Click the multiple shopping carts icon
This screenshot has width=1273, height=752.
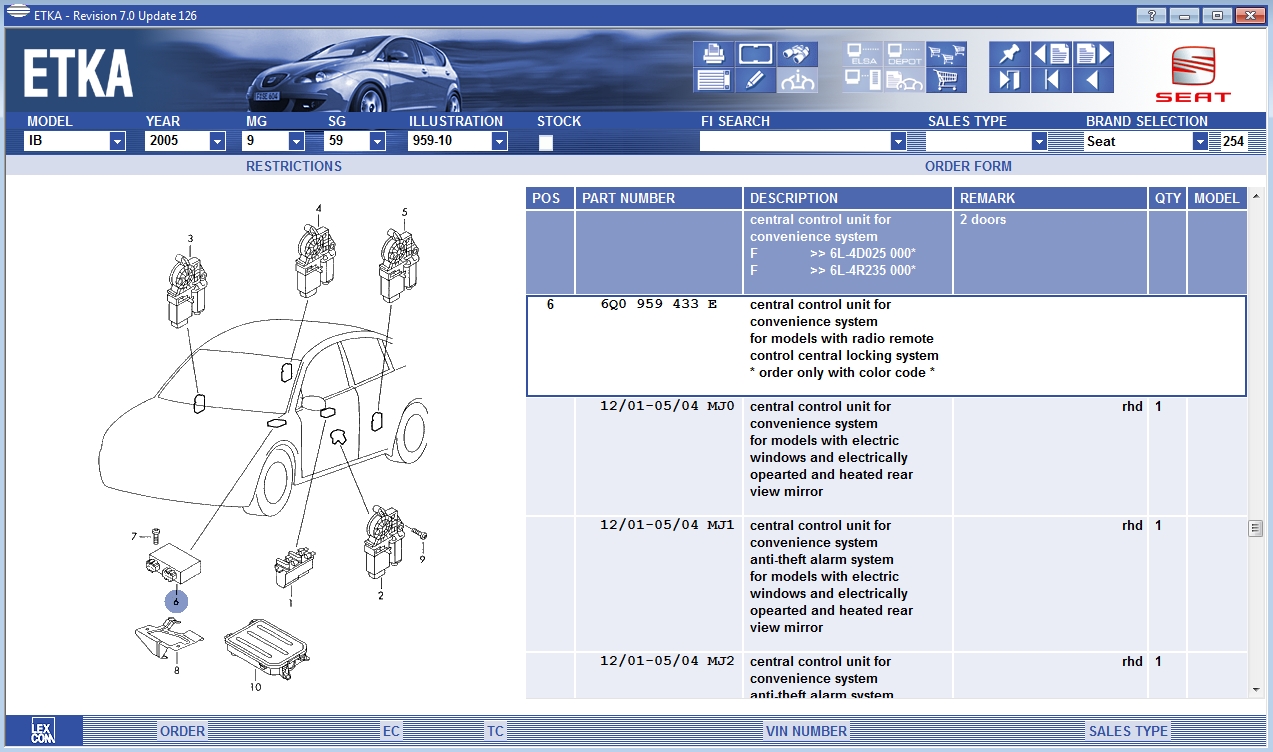coord(946,54)
